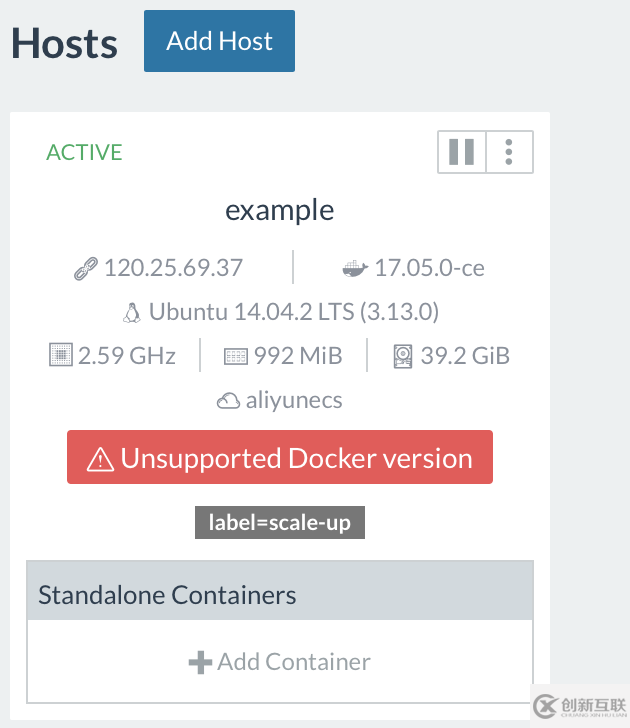Click the disk storage icon
Screen dimensions: 630x728
(403, 356)
